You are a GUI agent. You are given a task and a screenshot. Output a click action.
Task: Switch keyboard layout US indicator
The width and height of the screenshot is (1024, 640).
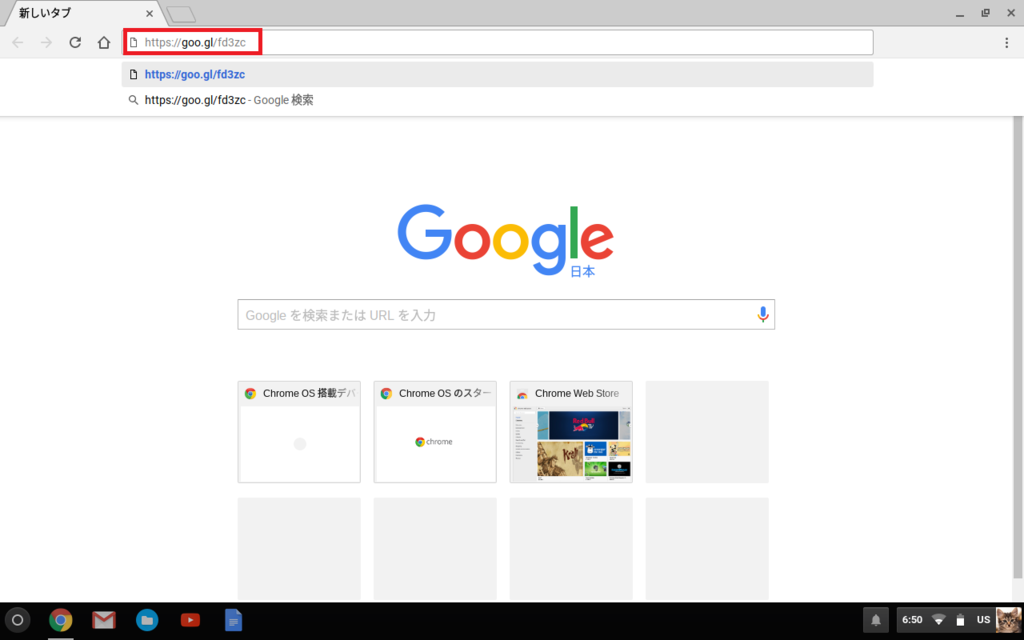coord(984,620)
